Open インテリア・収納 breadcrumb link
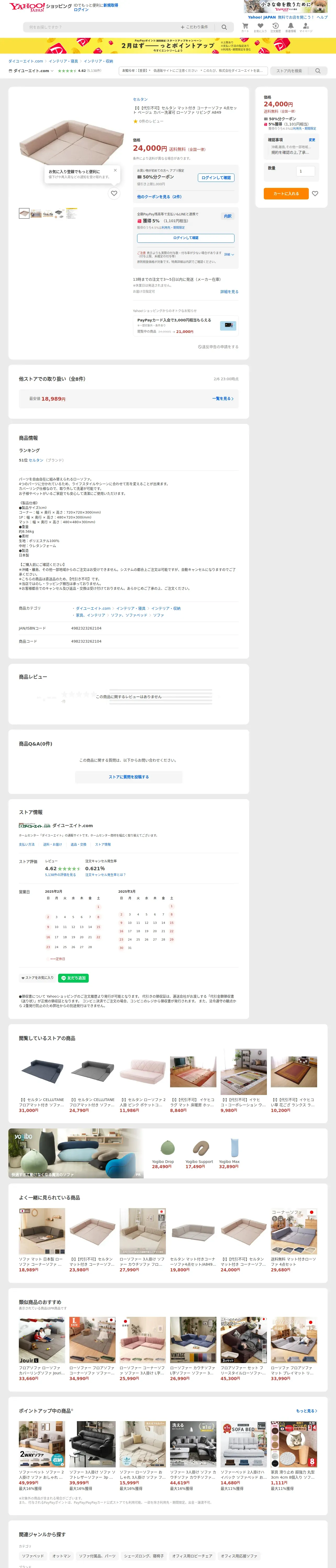This screenshot has width=336, height=1568. point(98,61)
